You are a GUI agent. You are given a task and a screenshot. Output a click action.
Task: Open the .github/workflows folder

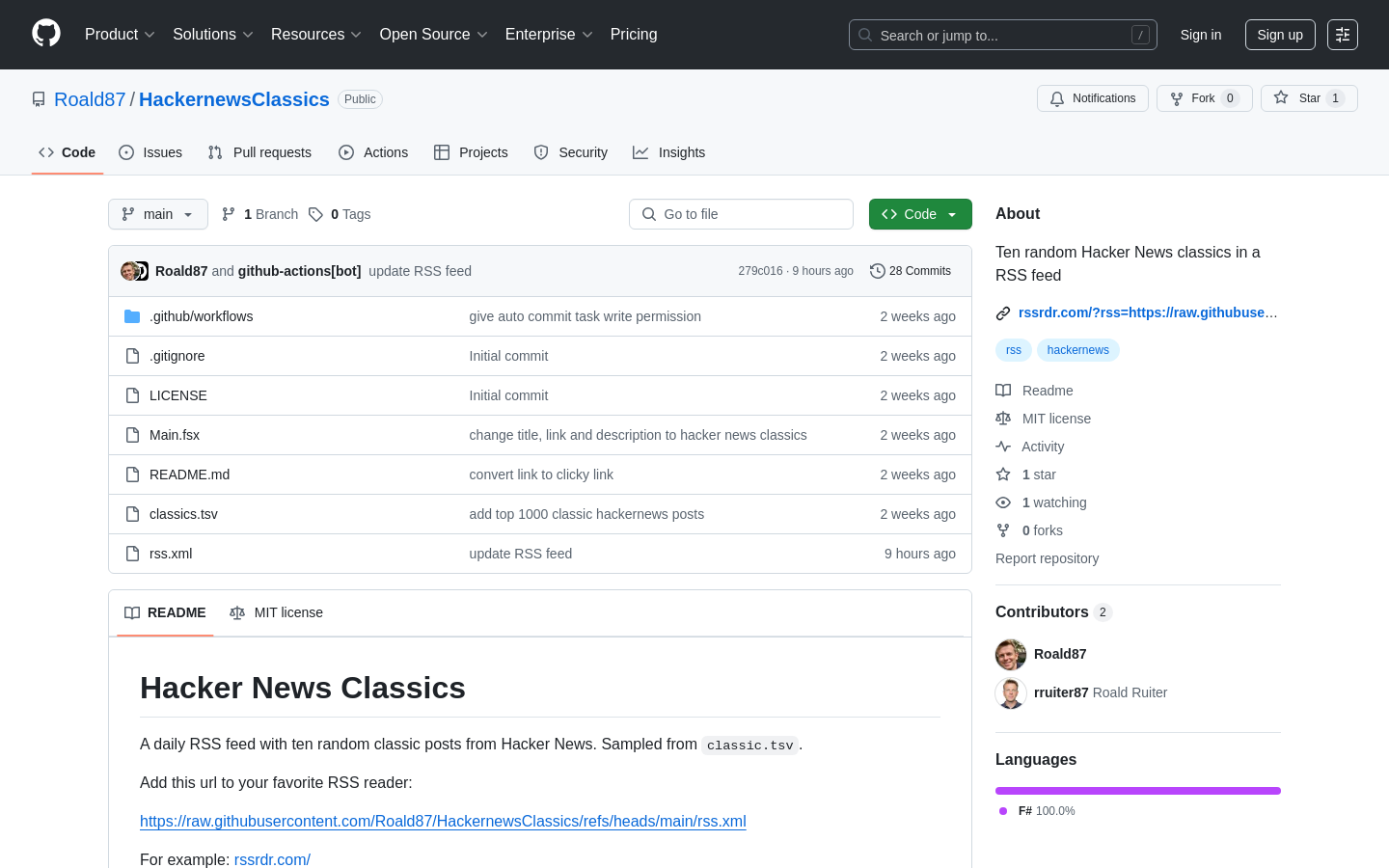pyautogui.click(x=202, y=316)
